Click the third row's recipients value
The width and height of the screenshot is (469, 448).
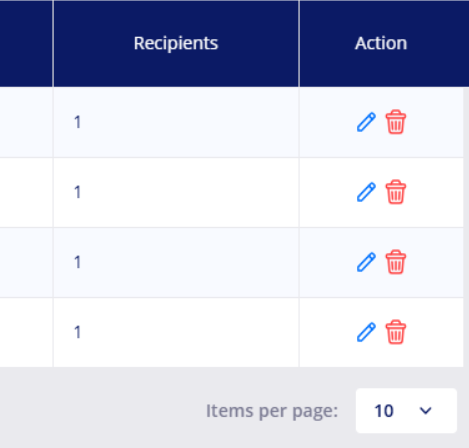pos(77,262)
